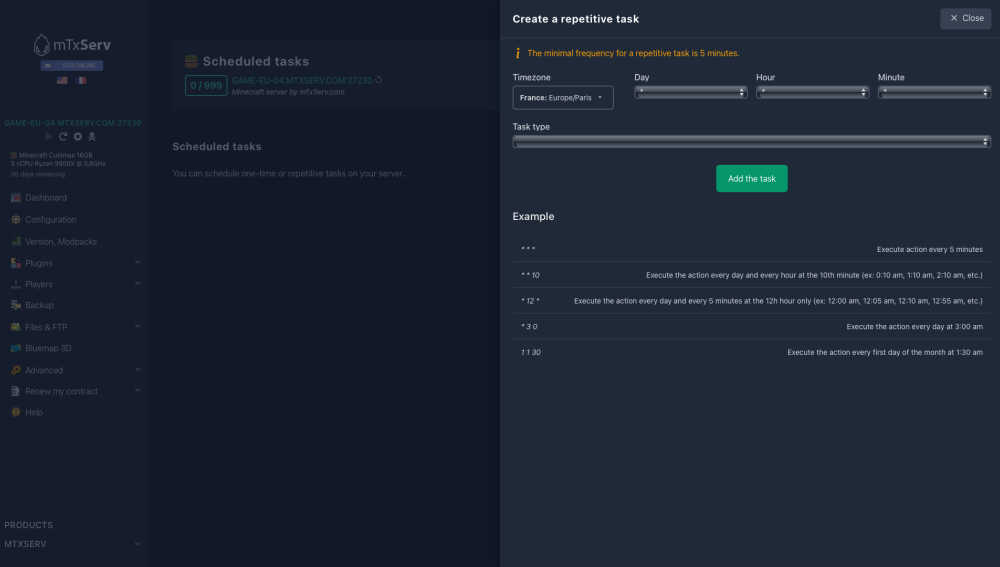Click refresh icon beside server address header

(x=379, y=80)
